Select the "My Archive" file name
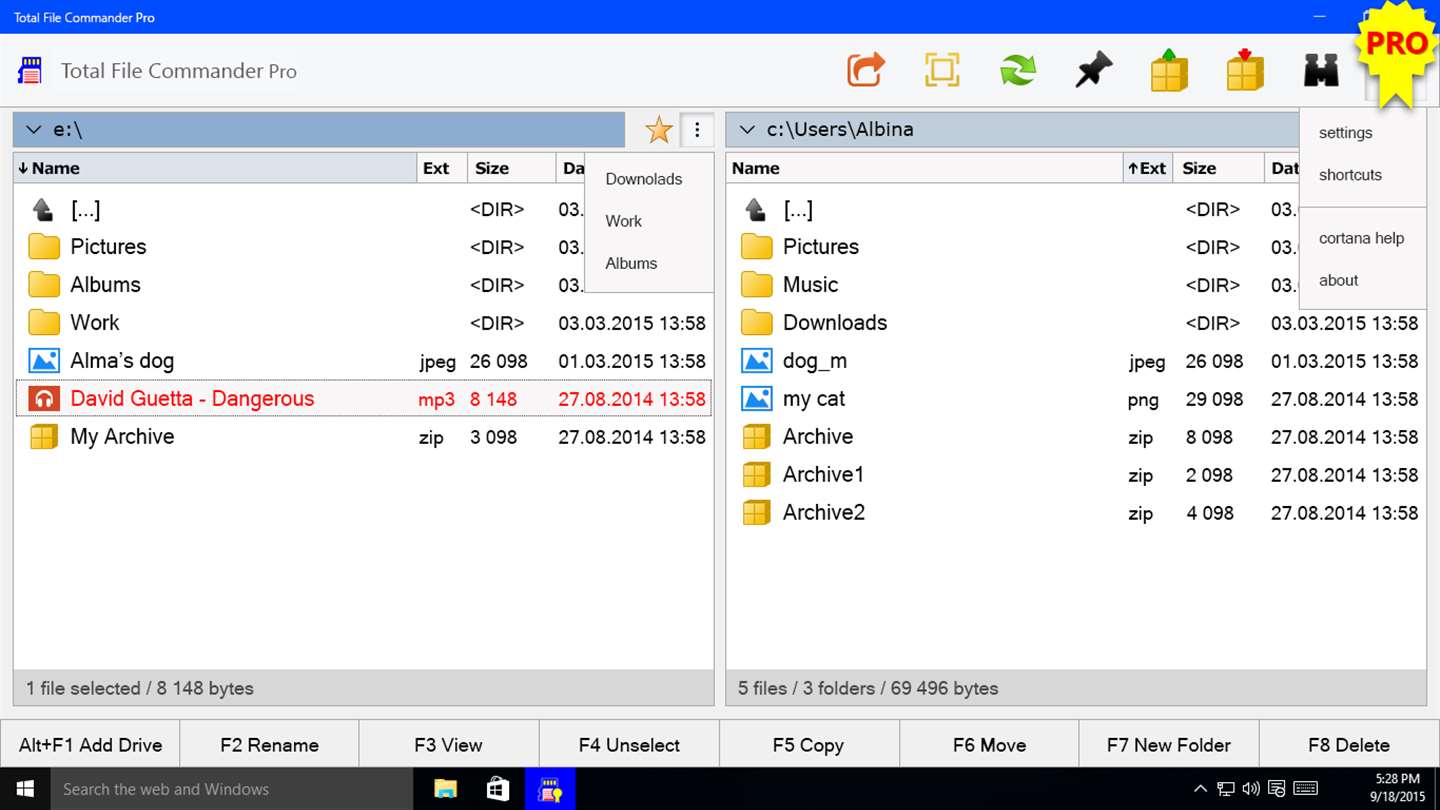The image size is (1440, 810). coord(122,437)
